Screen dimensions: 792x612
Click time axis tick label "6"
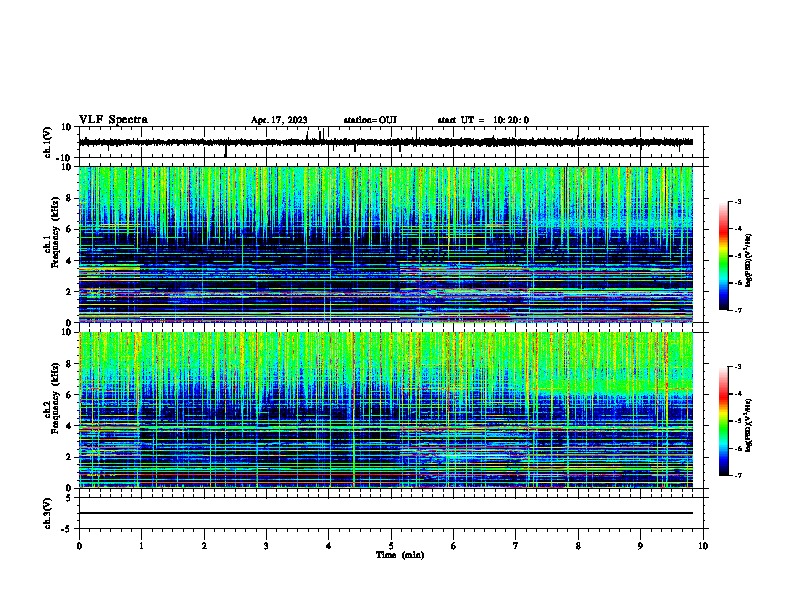pyautogui.click(x=453, y=546)
